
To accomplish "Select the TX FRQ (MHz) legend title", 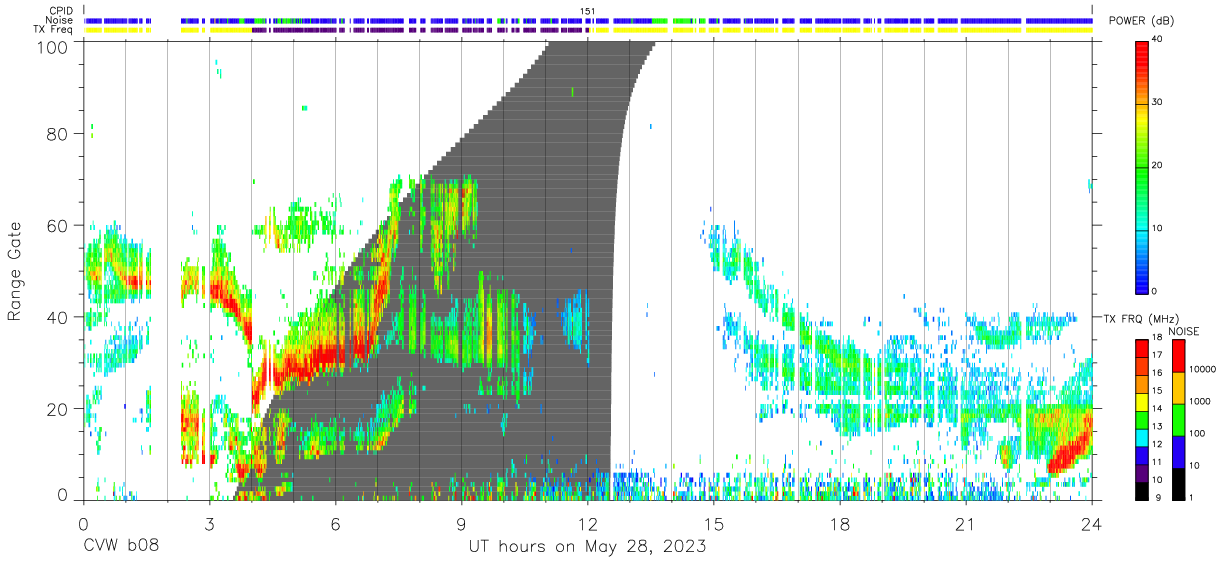I will 1140,319.
